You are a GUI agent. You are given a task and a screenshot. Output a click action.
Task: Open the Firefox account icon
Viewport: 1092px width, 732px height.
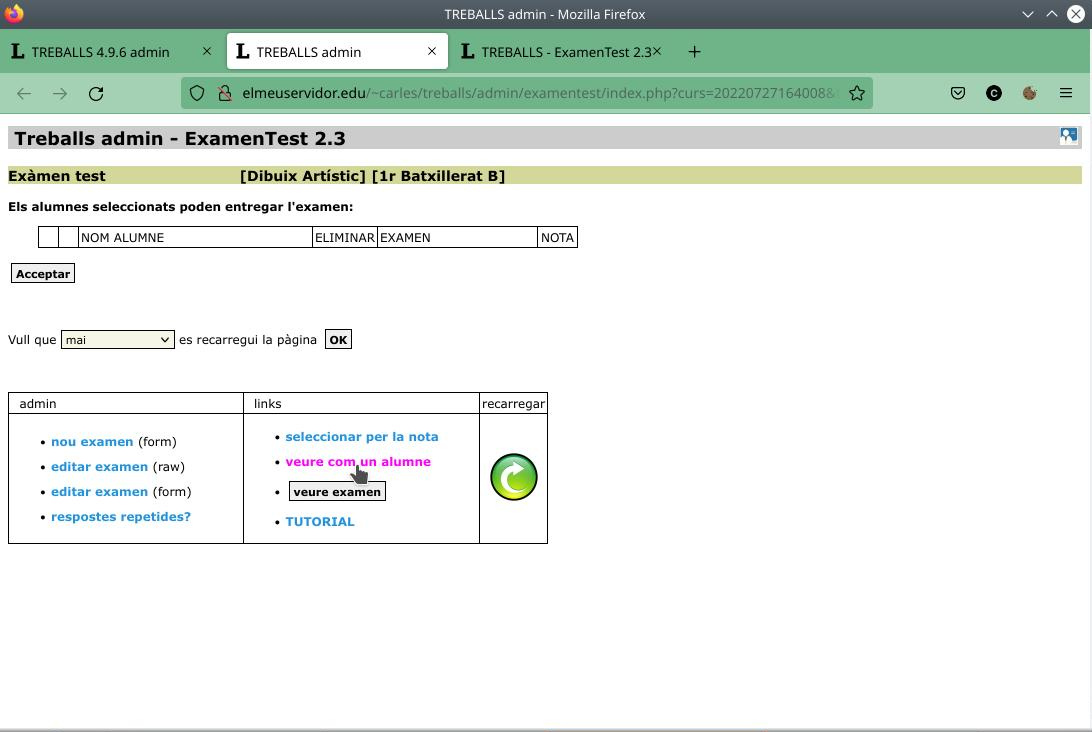[x=994, y=93]
